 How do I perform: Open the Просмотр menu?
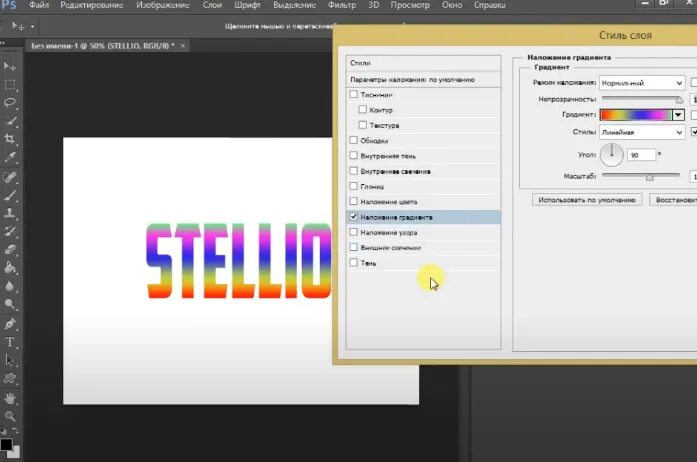pos(410,5)
